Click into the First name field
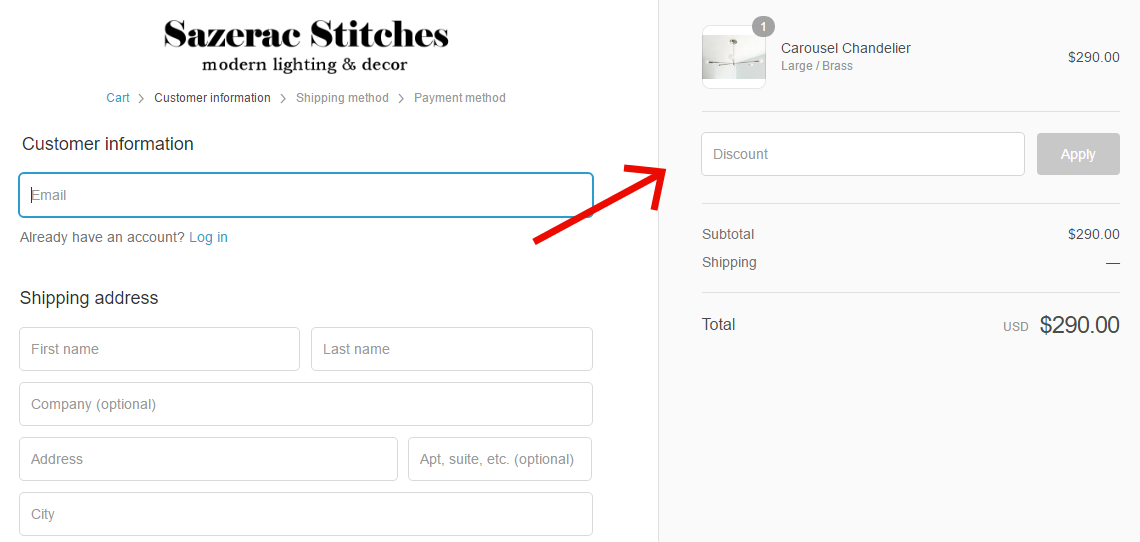The width and height of the screenshot is (1140, 542). [159, 349]
